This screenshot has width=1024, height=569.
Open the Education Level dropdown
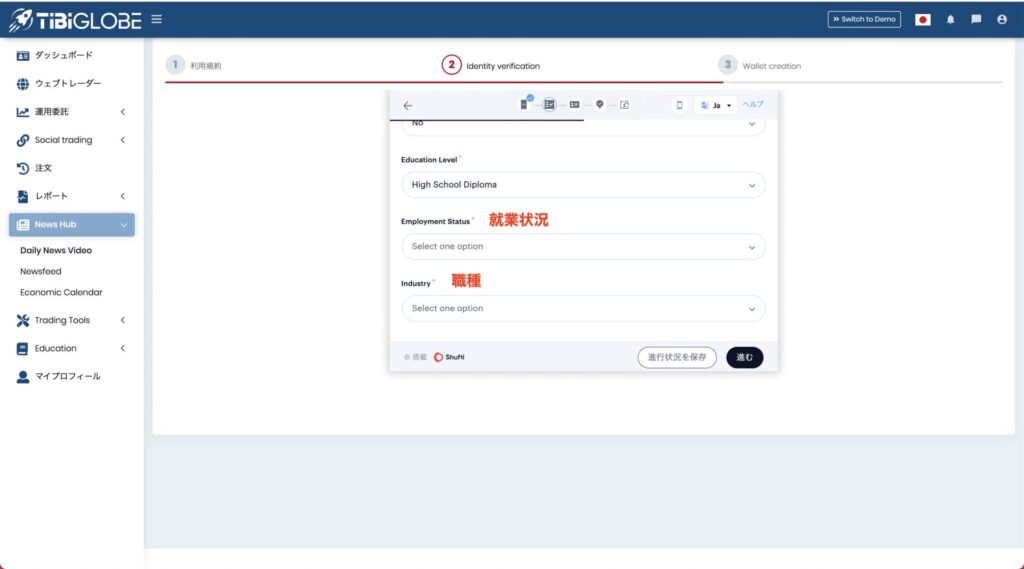click(583, 185)
